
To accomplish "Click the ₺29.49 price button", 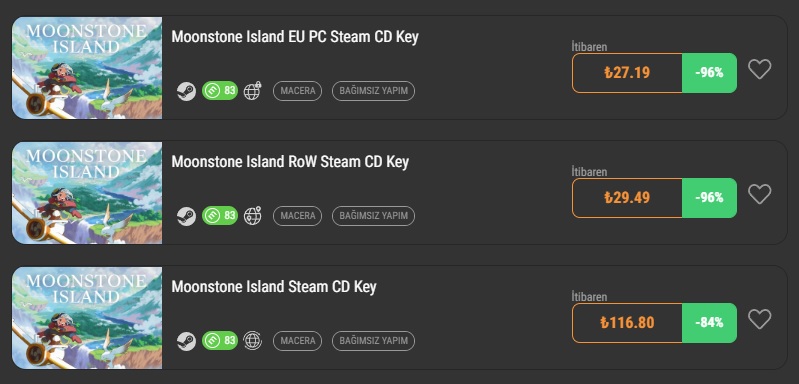I will 627,198.
